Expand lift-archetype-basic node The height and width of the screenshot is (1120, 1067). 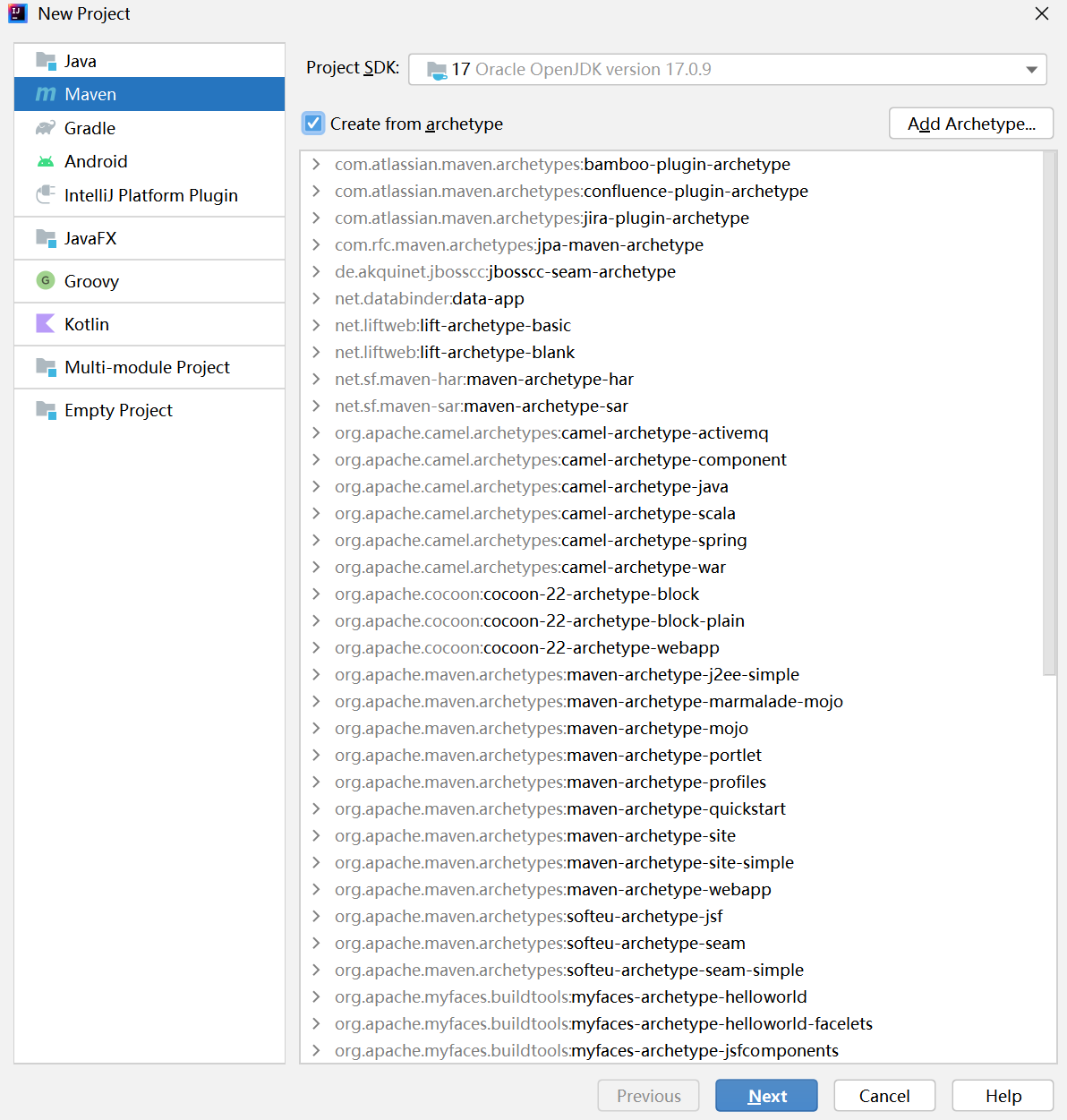316,325
